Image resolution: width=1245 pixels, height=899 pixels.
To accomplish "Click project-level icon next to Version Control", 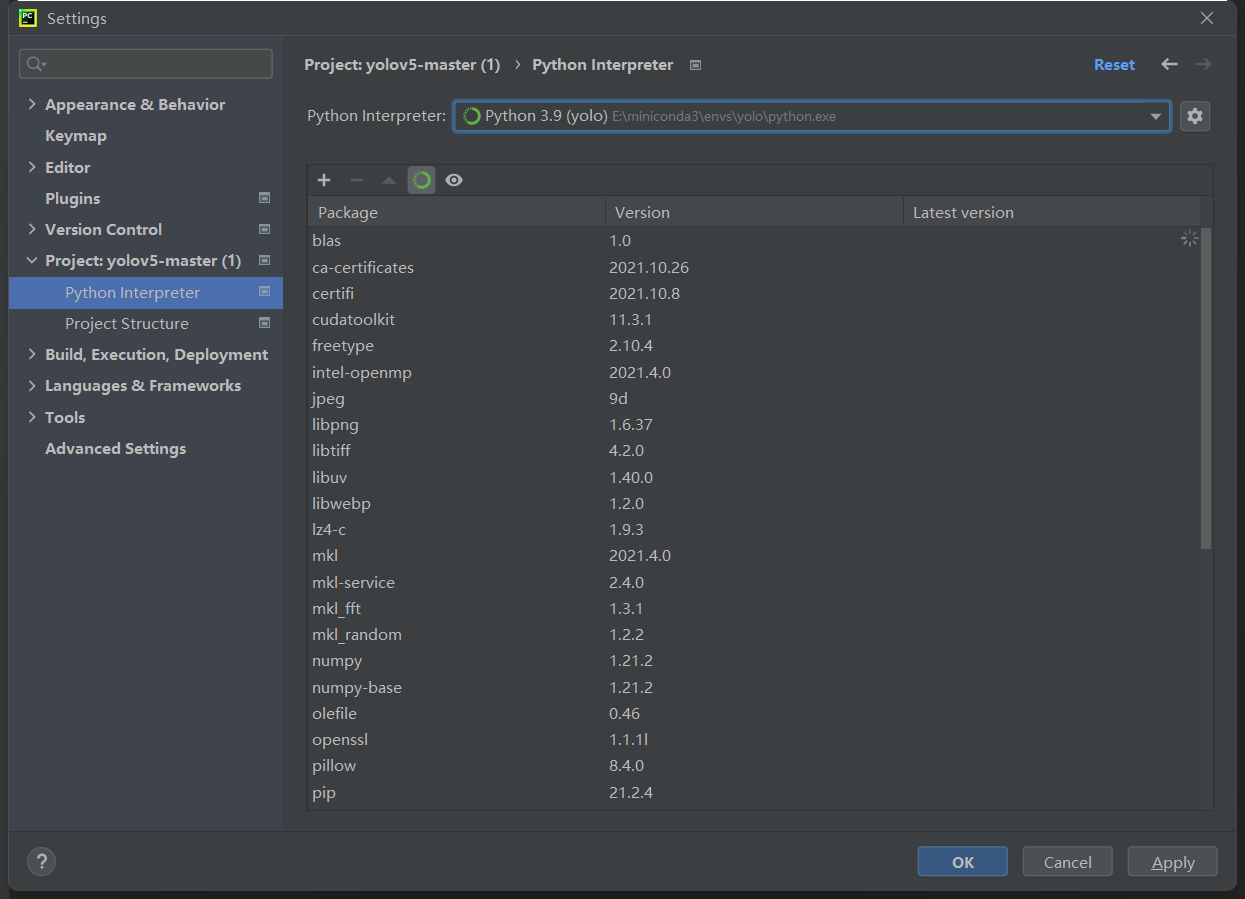I will point(264,229).
